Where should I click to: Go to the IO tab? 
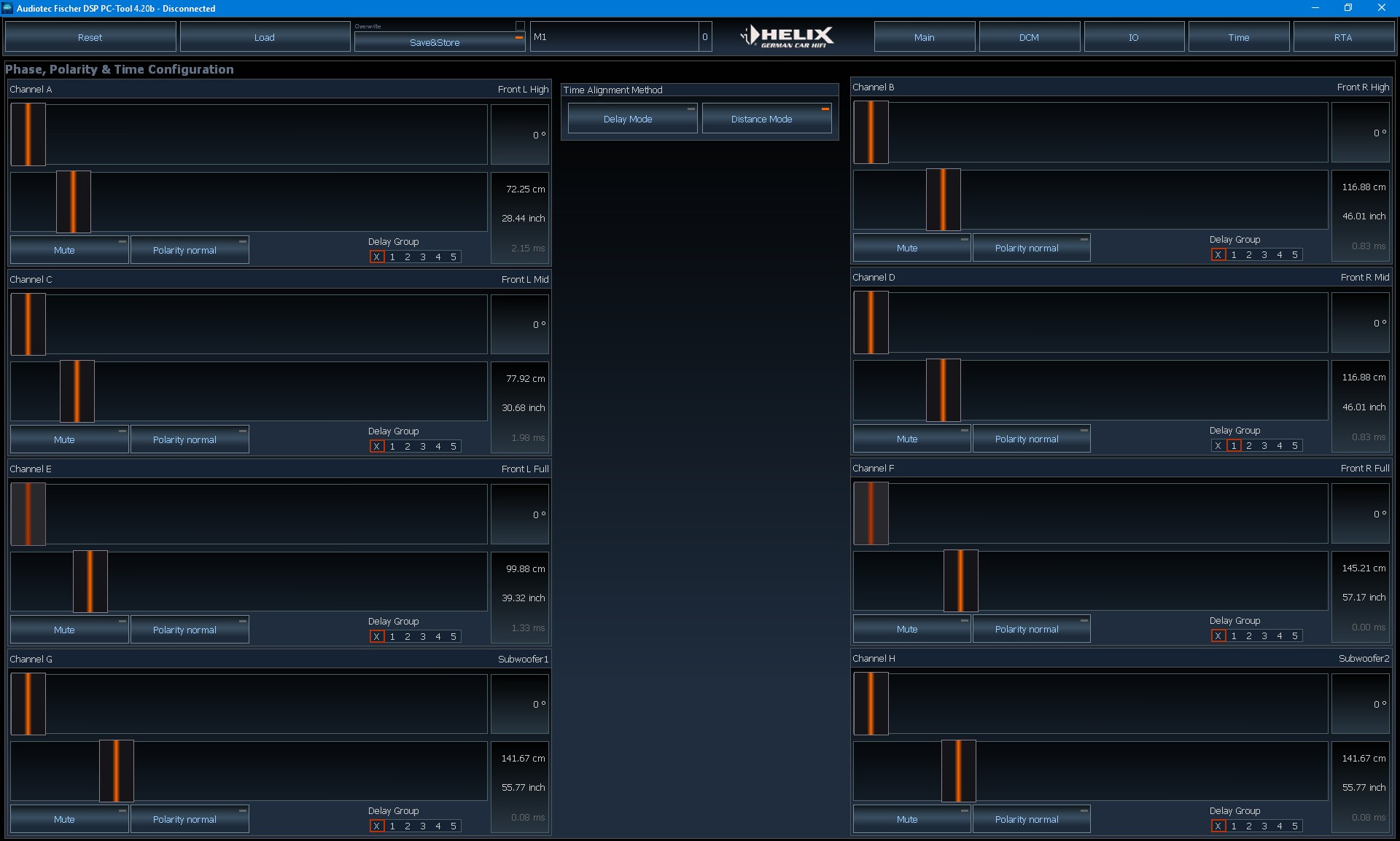point(1133,37)
